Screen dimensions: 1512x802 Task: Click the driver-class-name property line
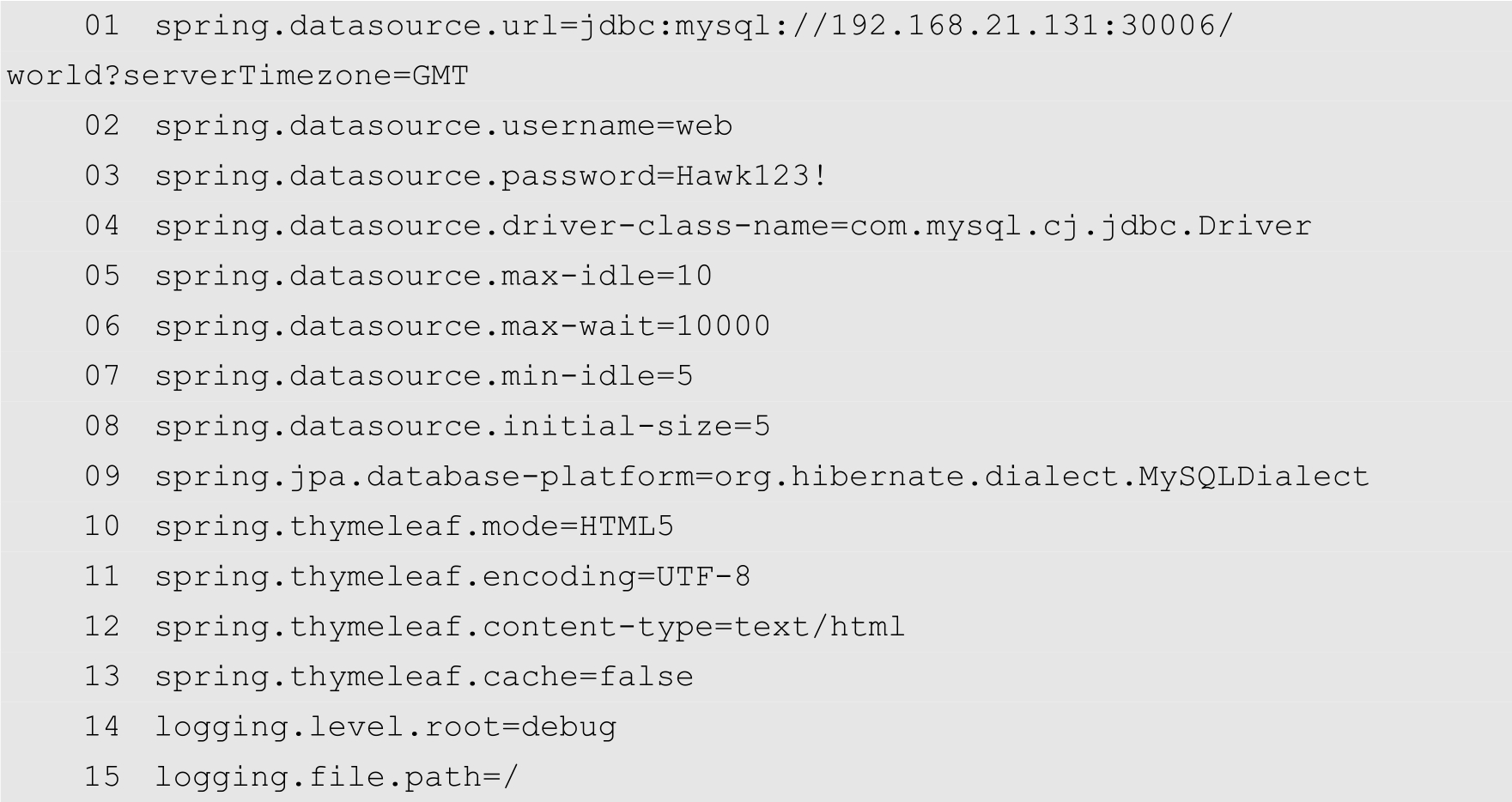tap(732, 226)
